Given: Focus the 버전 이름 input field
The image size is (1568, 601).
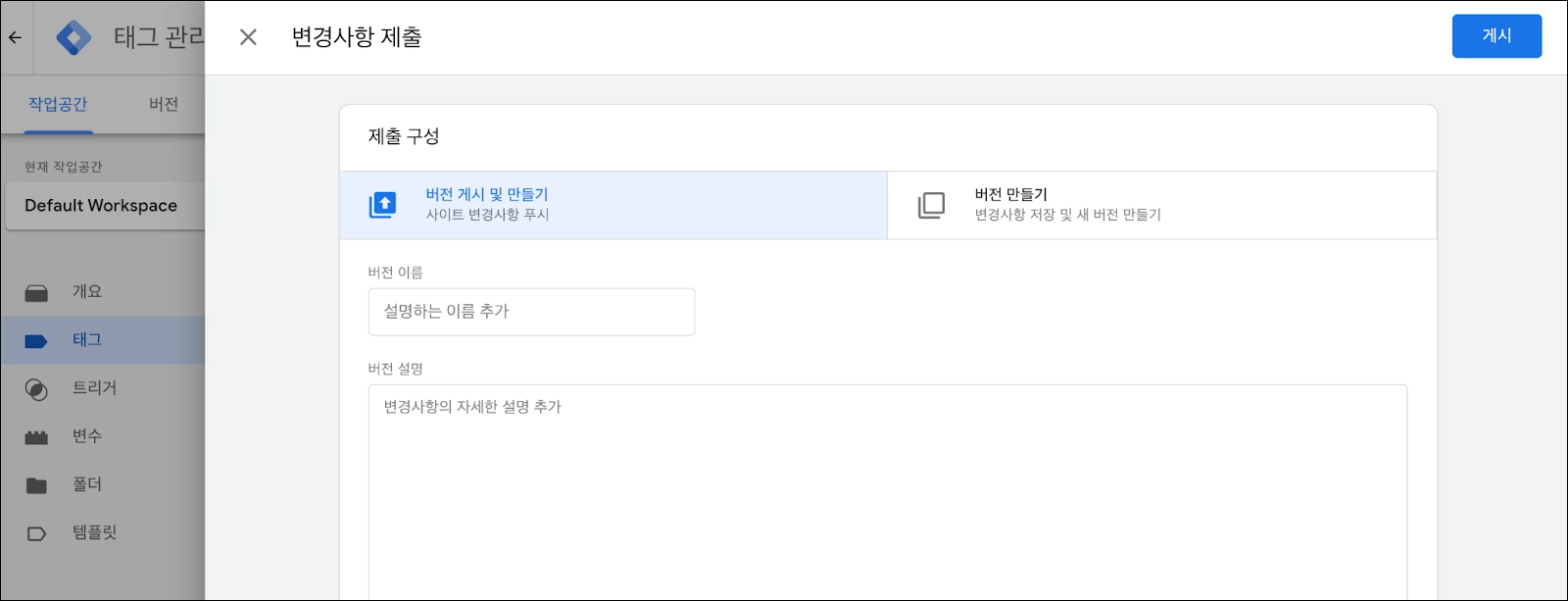Looking at the screenshot, I should point(531,312).
